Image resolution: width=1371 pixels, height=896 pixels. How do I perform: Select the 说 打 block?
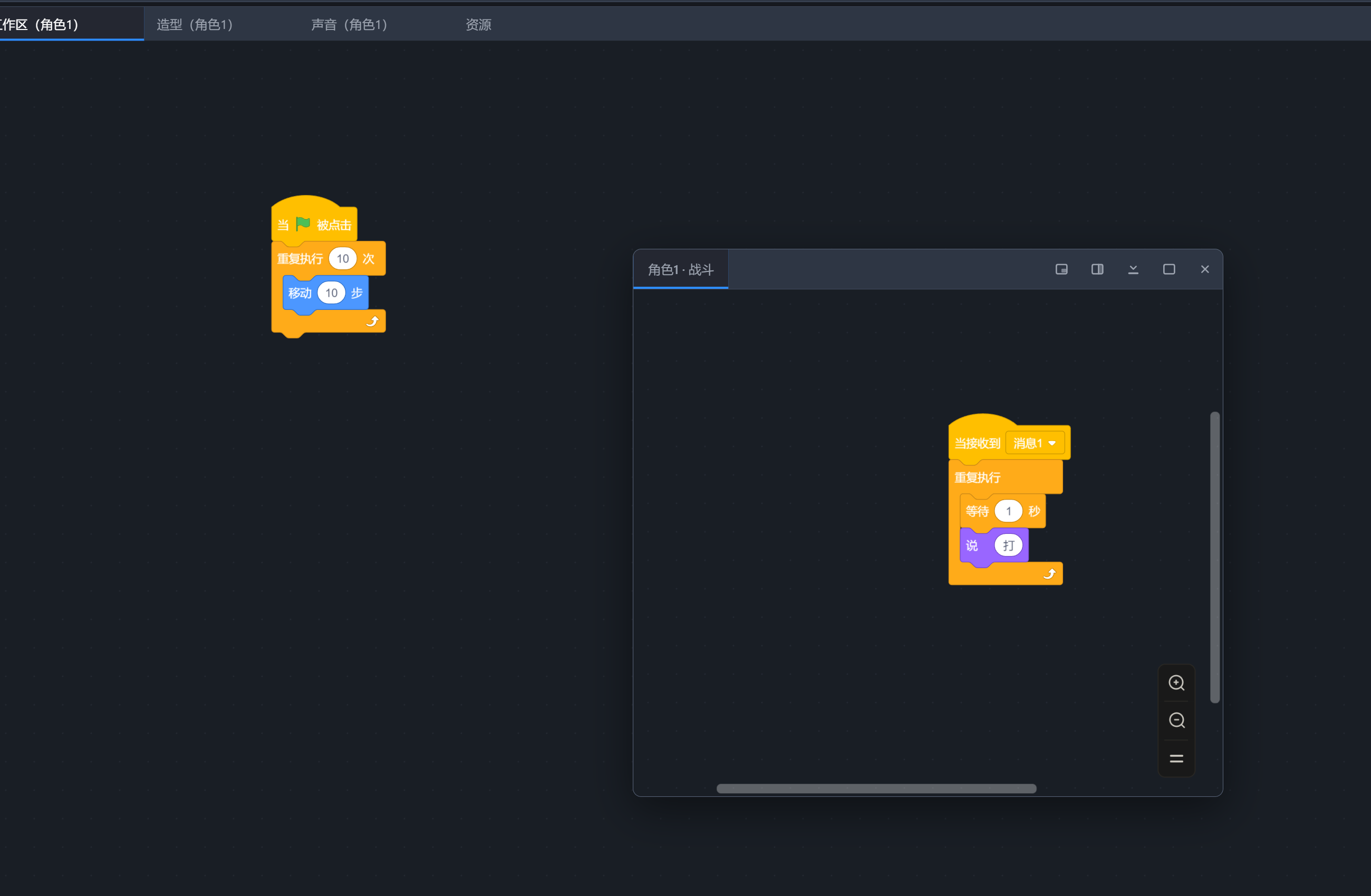[x=972, y=546]
